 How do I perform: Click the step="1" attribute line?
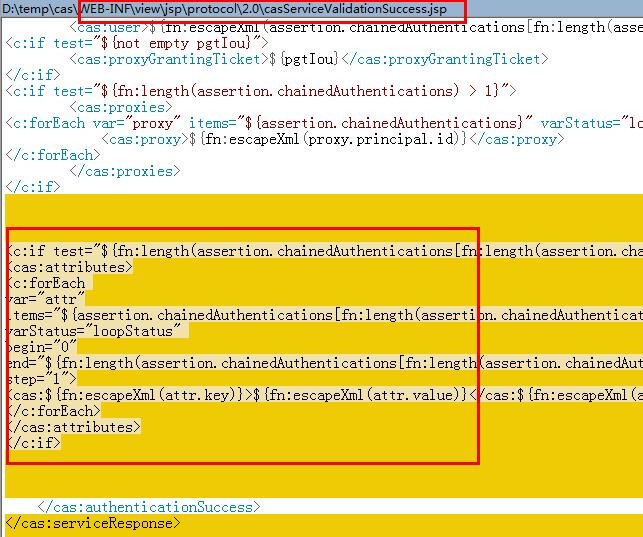click(41, 379)
